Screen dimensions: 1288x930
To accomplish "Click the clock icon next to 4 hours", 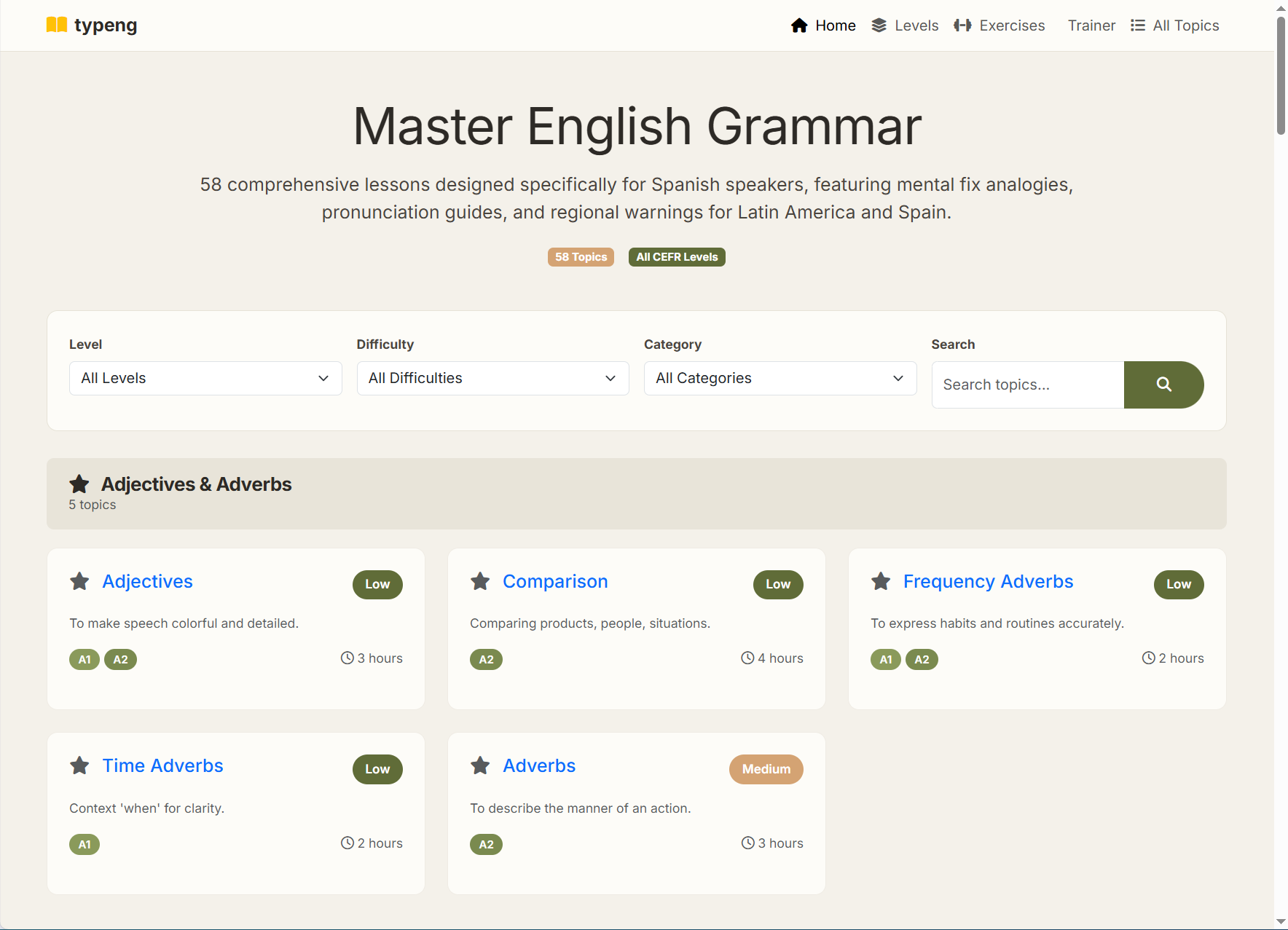I will click(x=747, y=658).
